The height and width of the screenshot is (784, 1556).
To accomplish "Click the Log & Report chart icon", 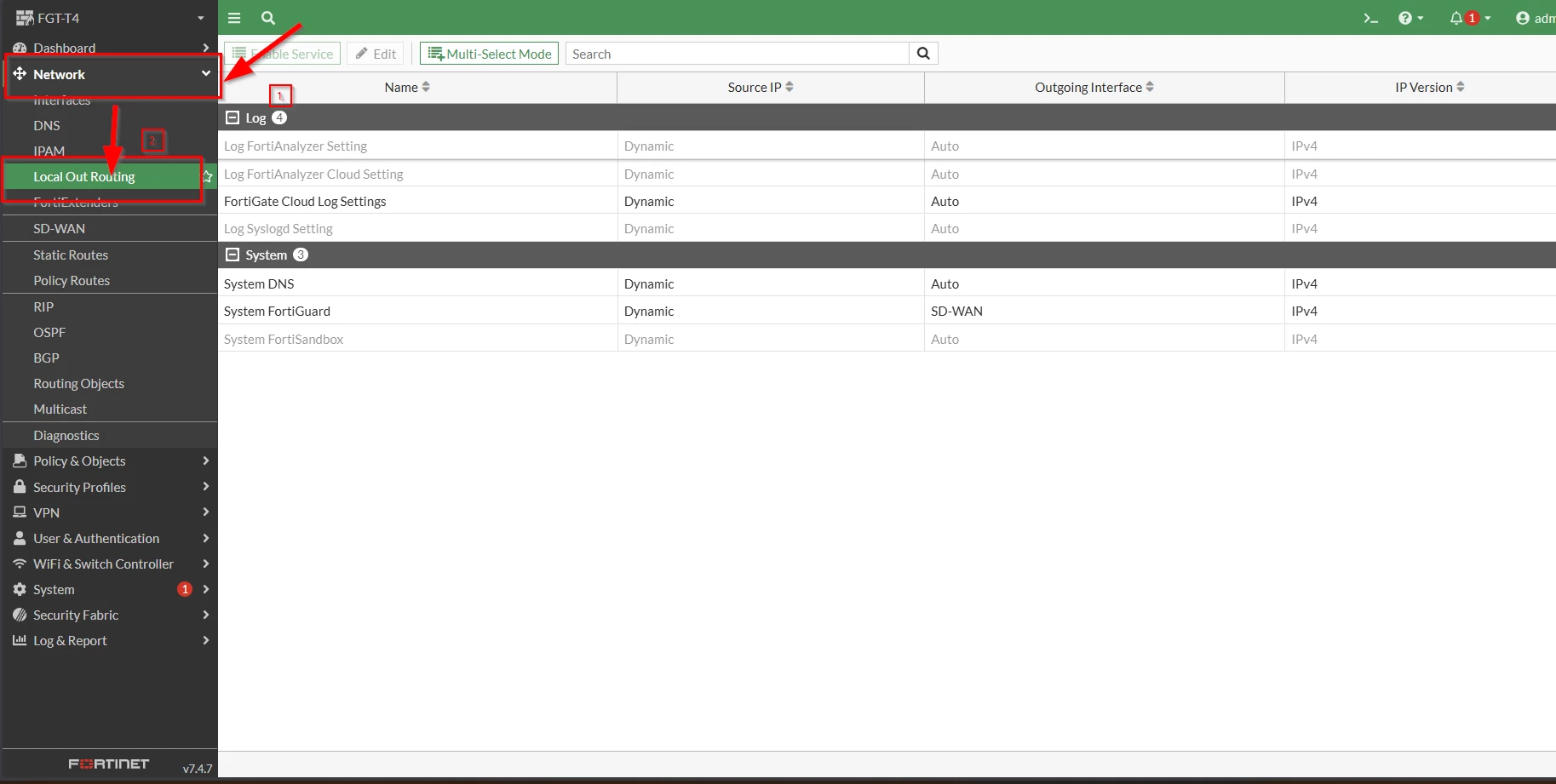I will pyautogui.click(x=20, y=640).
